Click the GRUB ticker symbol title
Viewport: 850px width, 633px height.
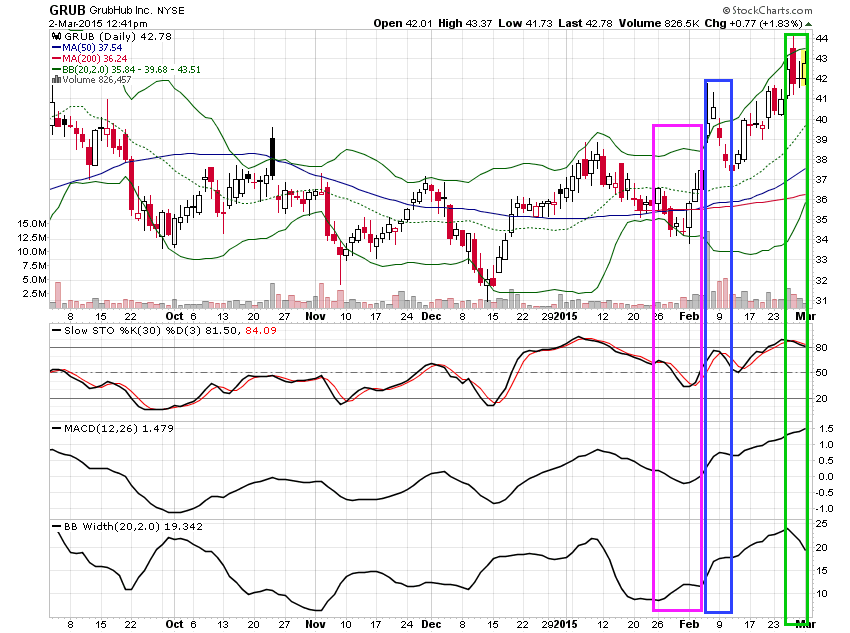[67, 10]
